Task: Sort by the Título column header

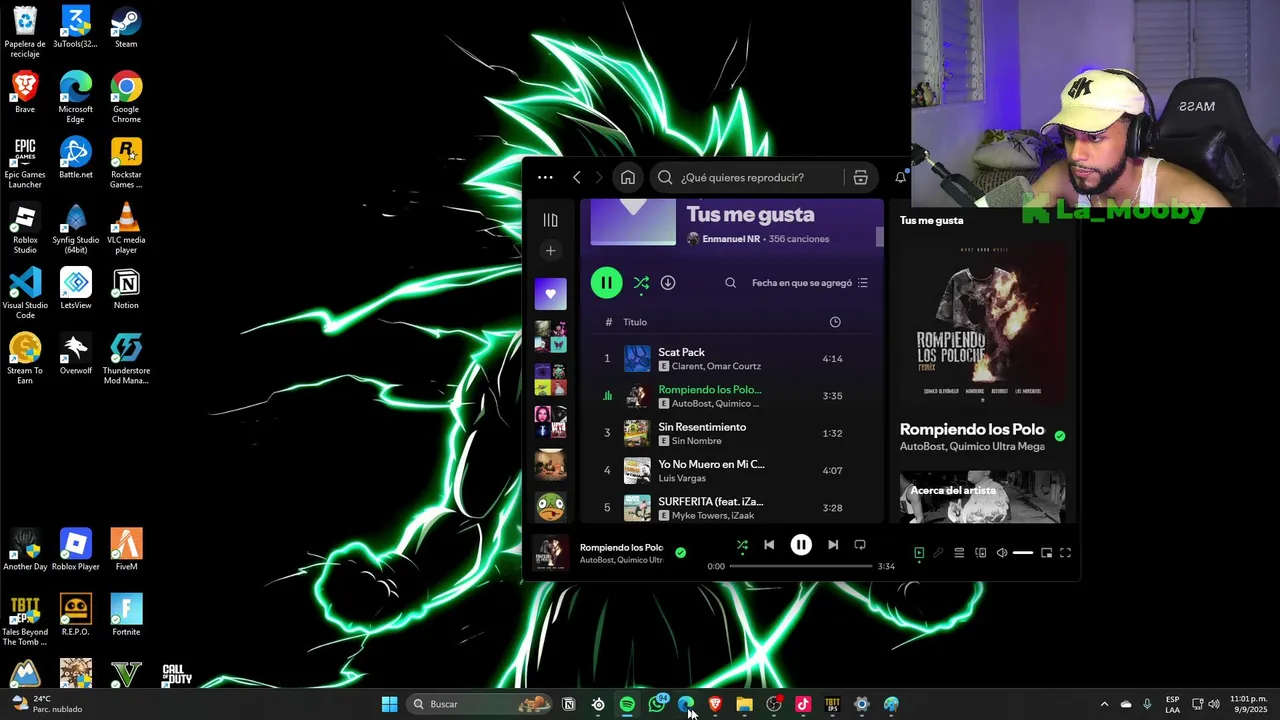Action: (x=635, y=322)
